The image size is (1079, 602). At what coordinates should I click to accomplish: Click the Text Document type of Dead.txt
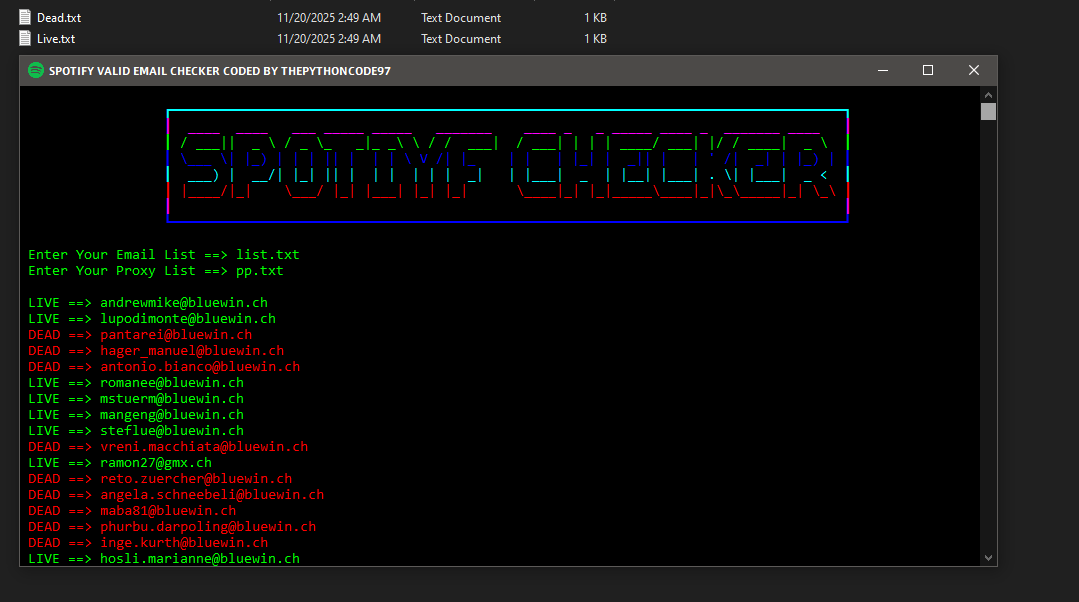[x=461, y=18]
